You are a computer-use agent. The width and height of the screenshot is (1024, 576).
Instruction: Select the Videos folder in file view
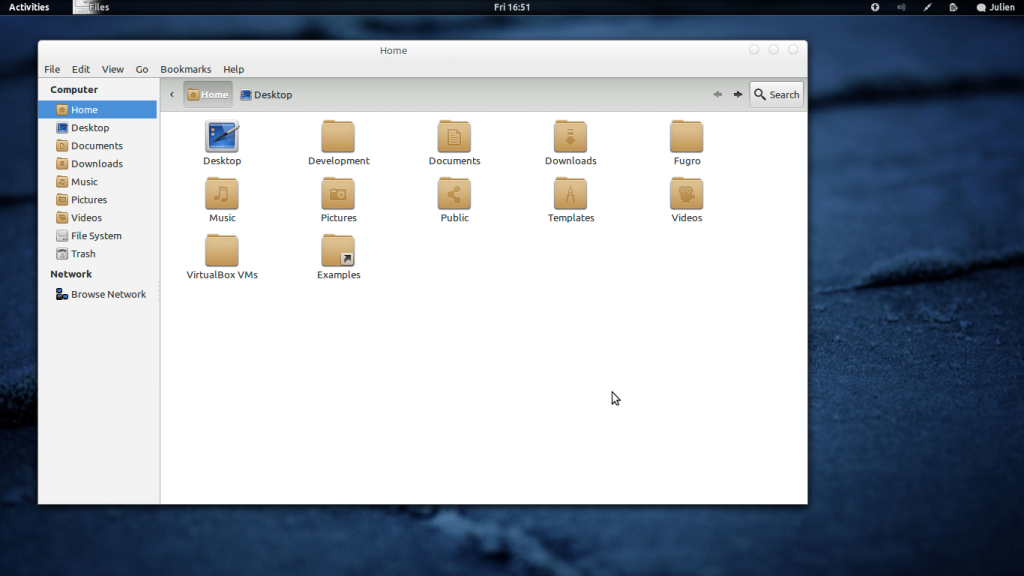pyautogui.click(x=686, y=194)
